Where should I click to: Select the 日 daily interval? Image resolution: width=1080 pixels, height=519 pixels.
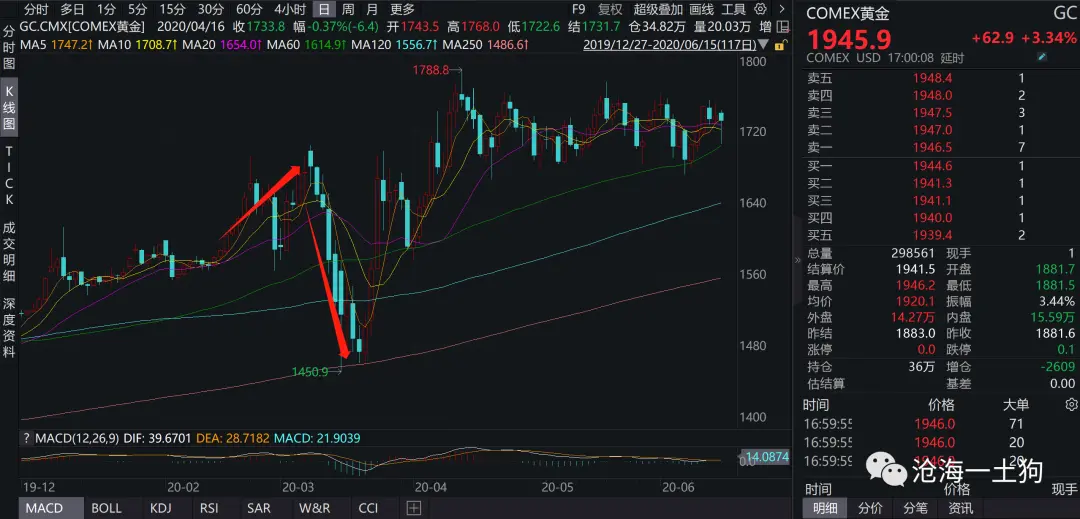[324, 10]
